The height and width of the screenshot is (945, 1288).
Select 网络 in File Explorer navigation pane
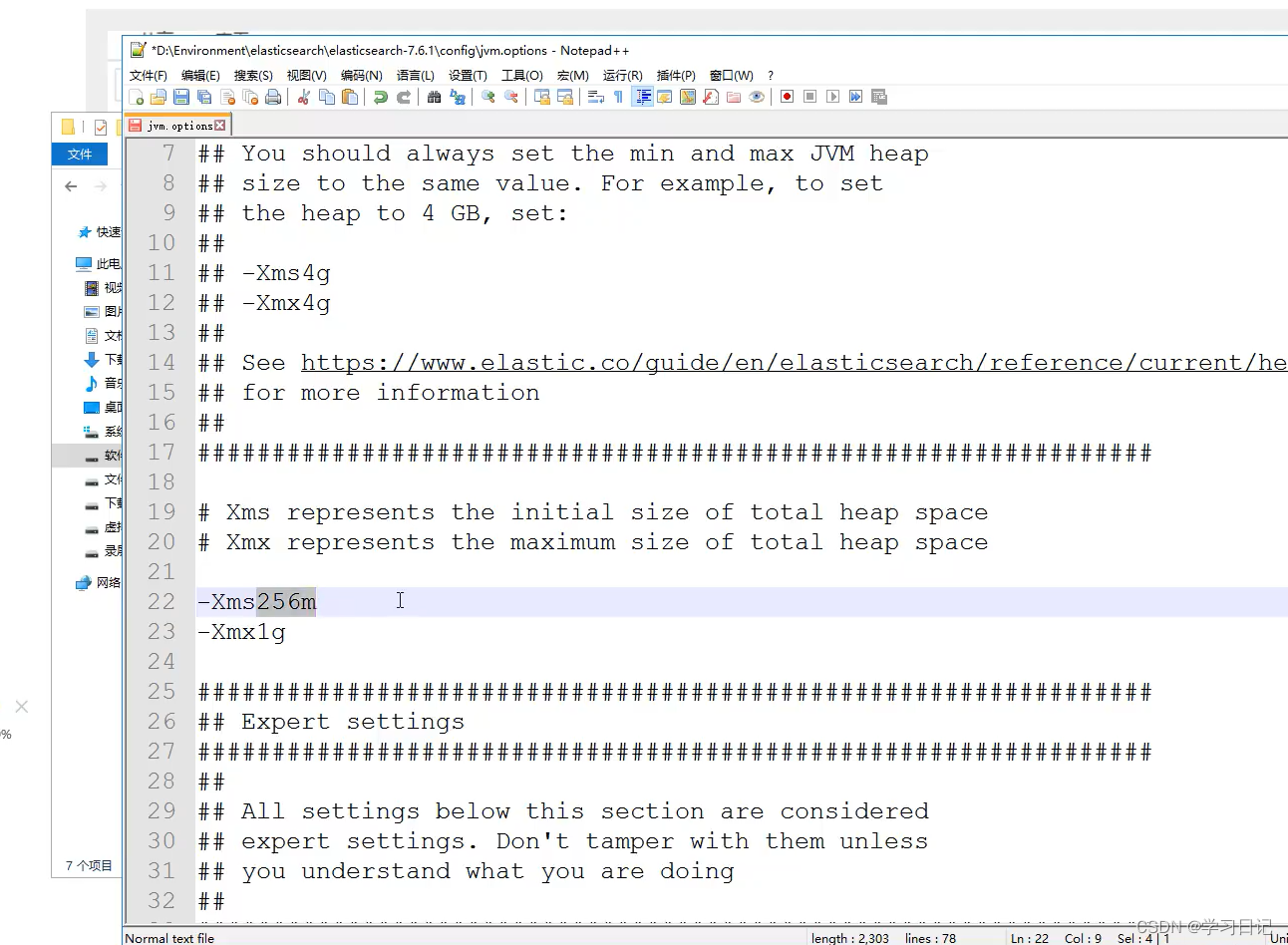pos(99,583)
